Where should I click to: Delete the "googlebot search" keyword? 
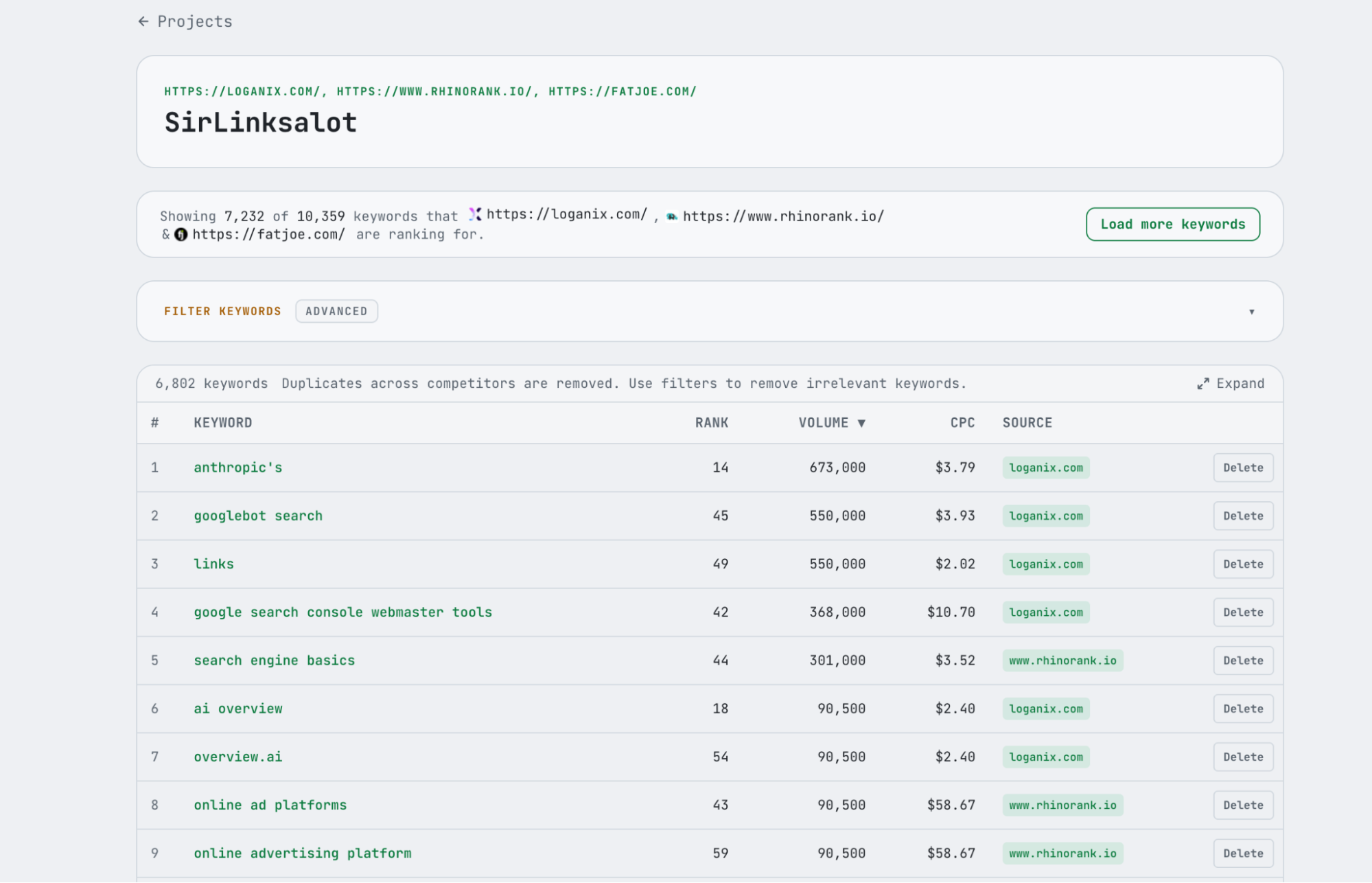[1242, 516]
